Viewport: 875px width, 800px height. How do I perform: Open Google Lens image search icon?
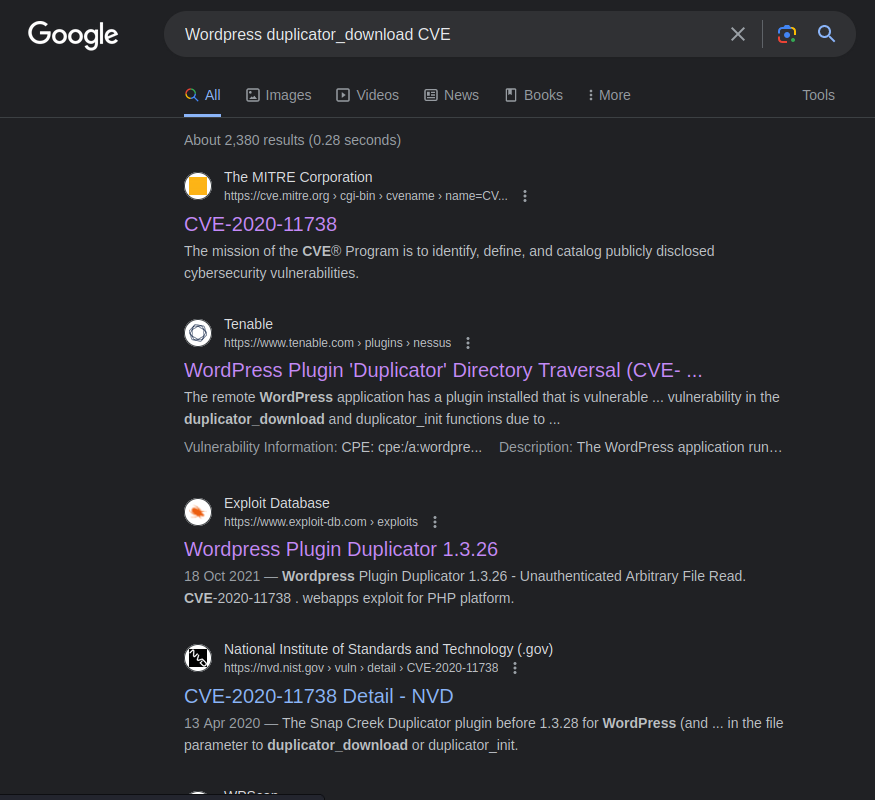(x=787, y=34)
